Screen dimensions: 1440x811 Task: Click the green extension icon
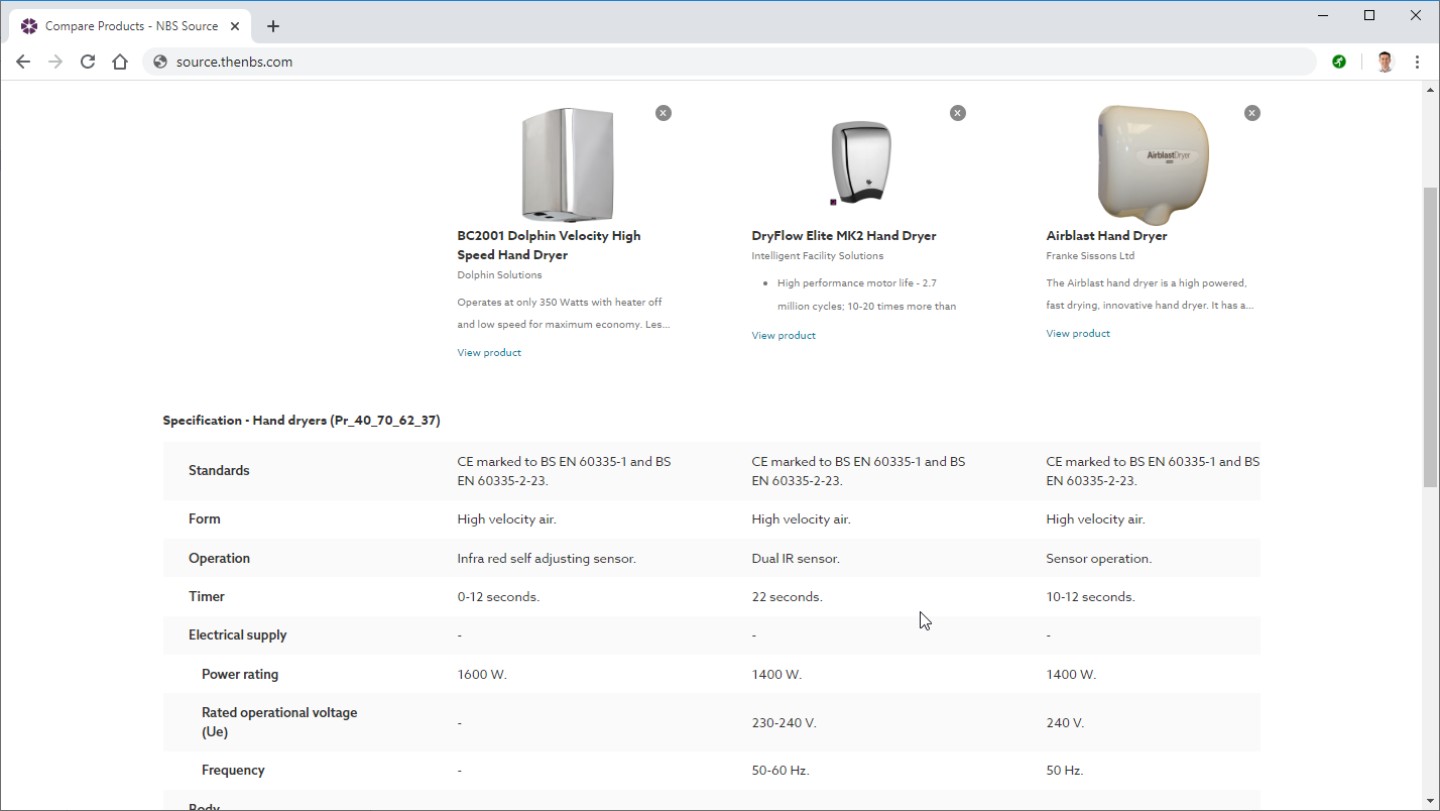coord(1339,62)
